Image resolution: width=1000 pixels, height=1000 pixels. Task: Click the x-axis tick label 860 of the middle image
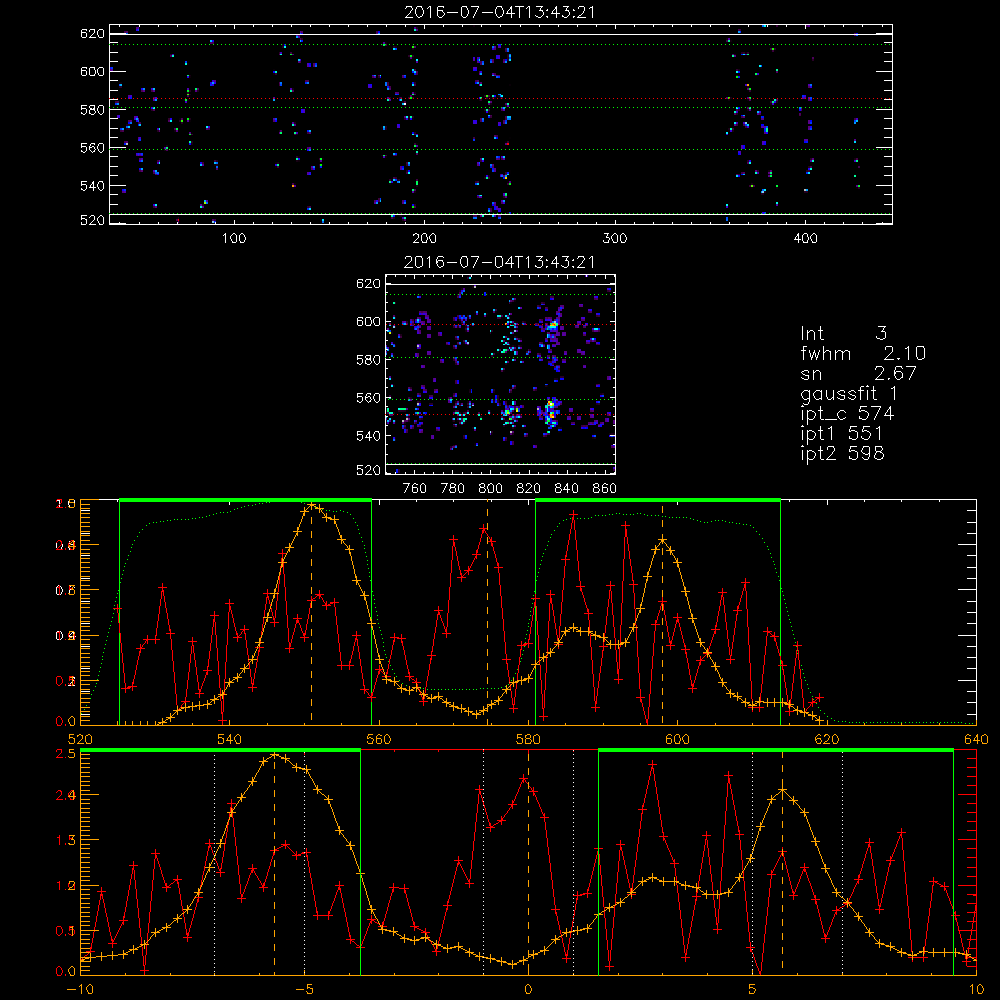[604, 489]
